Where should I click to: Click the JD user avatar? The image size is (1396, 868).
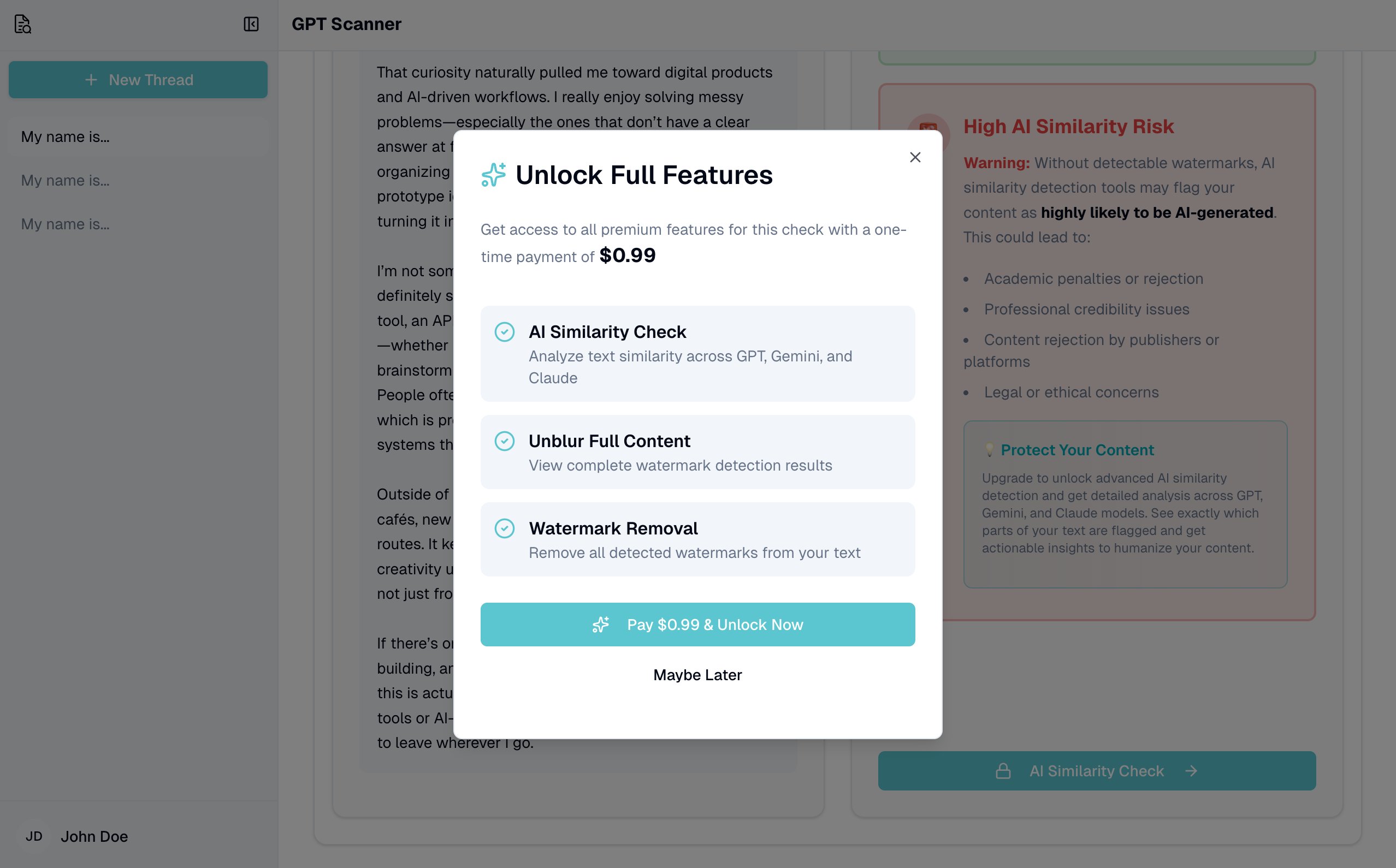pyautogui.click(x=34, y=836)
